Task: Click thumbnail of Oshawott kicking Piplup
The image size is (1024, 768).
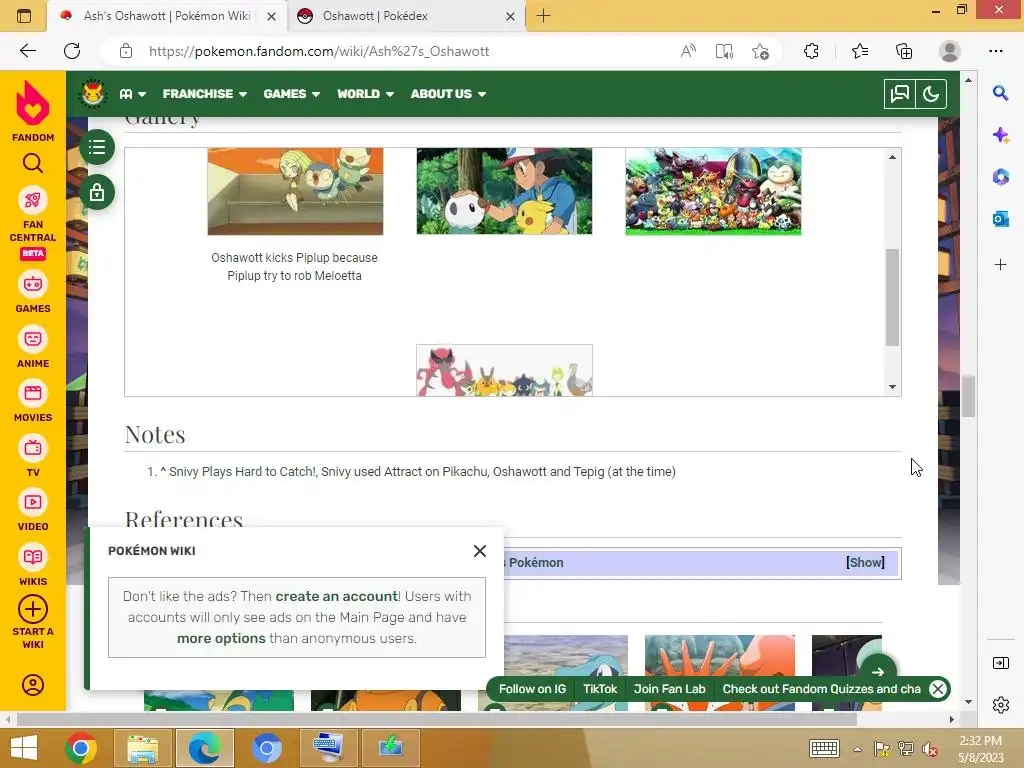Action: (295, 191)
